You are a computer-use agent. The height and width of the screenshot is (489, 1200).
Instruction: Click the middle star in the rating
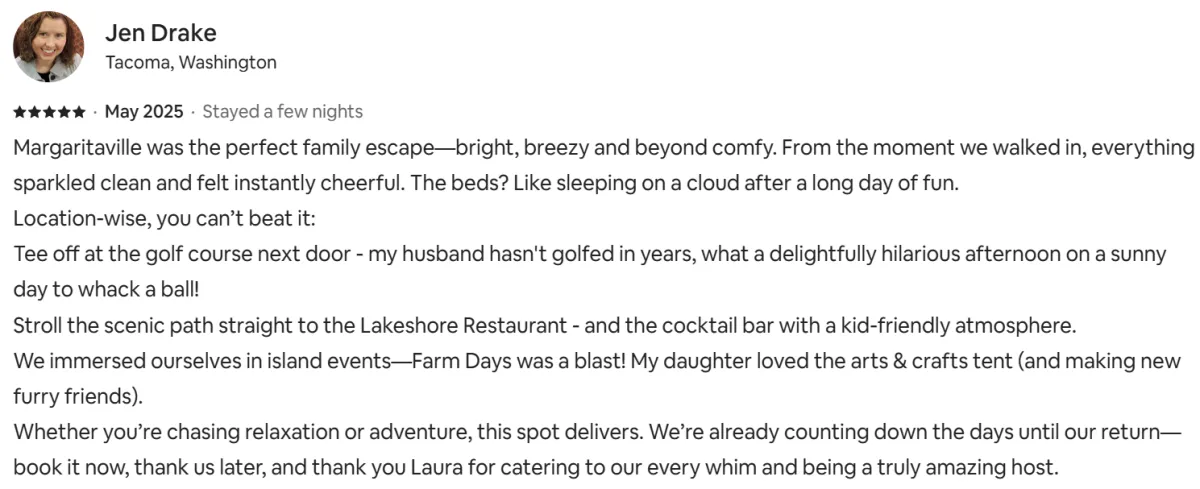(x=50, y=111)
